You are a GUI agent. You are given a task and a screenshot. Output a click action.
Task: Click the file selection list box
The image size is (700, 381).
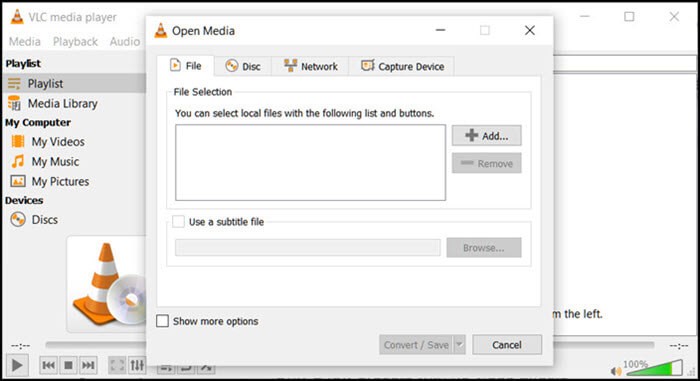310,163
